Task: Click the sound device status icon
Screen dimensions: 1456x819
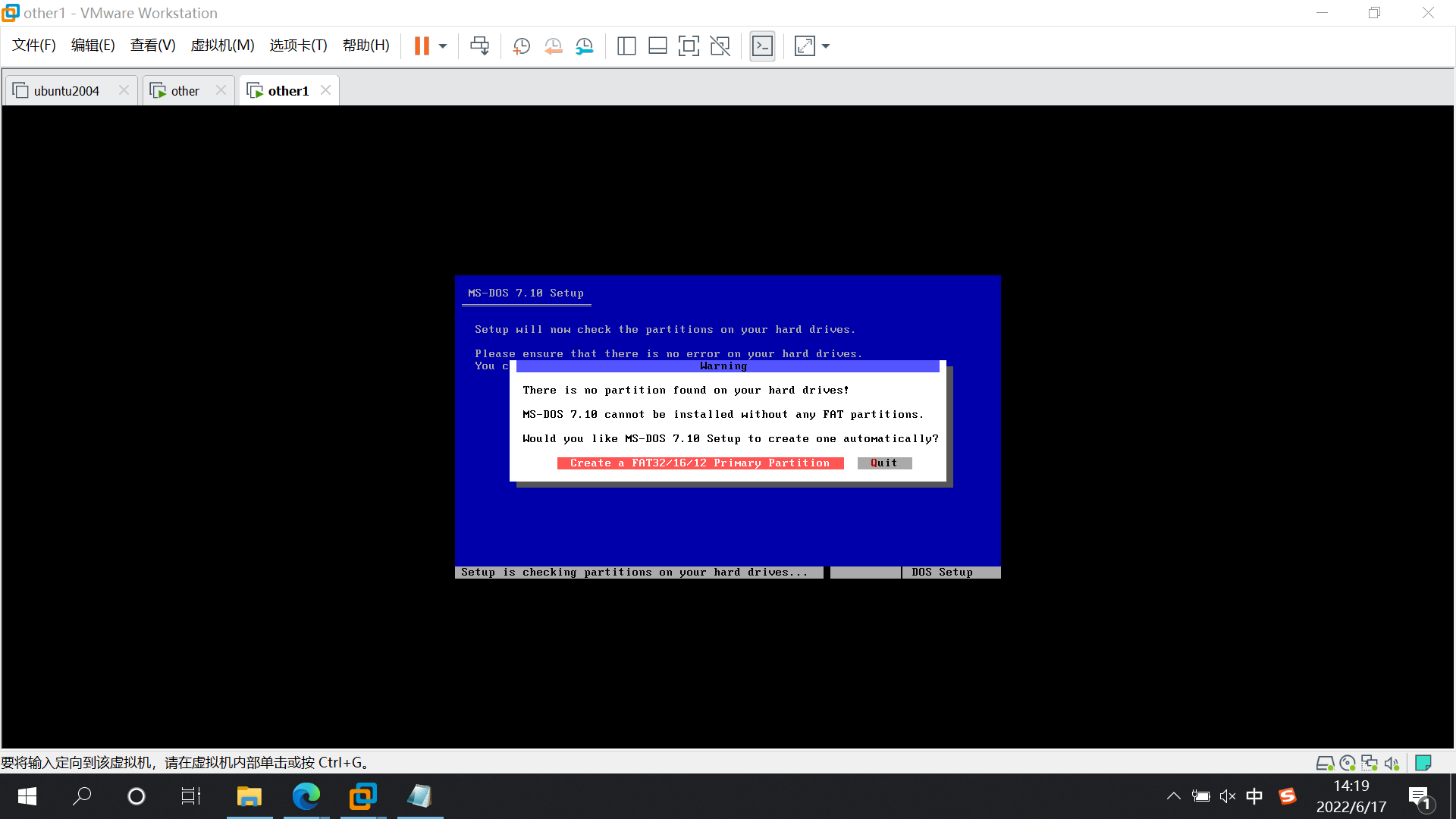Action: [x=1392, y=763]
